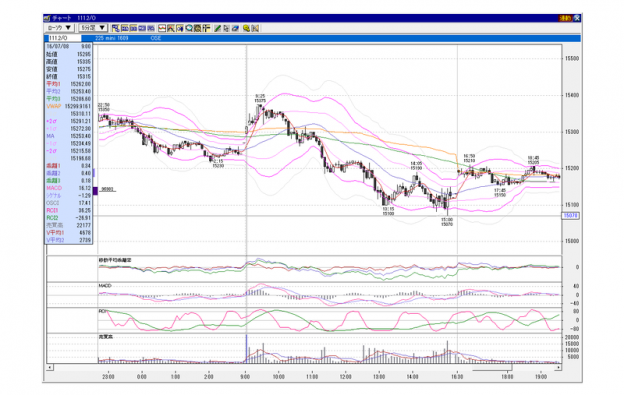
Task: Click the symbol code field 1112/O
Action: pos(64,38)
